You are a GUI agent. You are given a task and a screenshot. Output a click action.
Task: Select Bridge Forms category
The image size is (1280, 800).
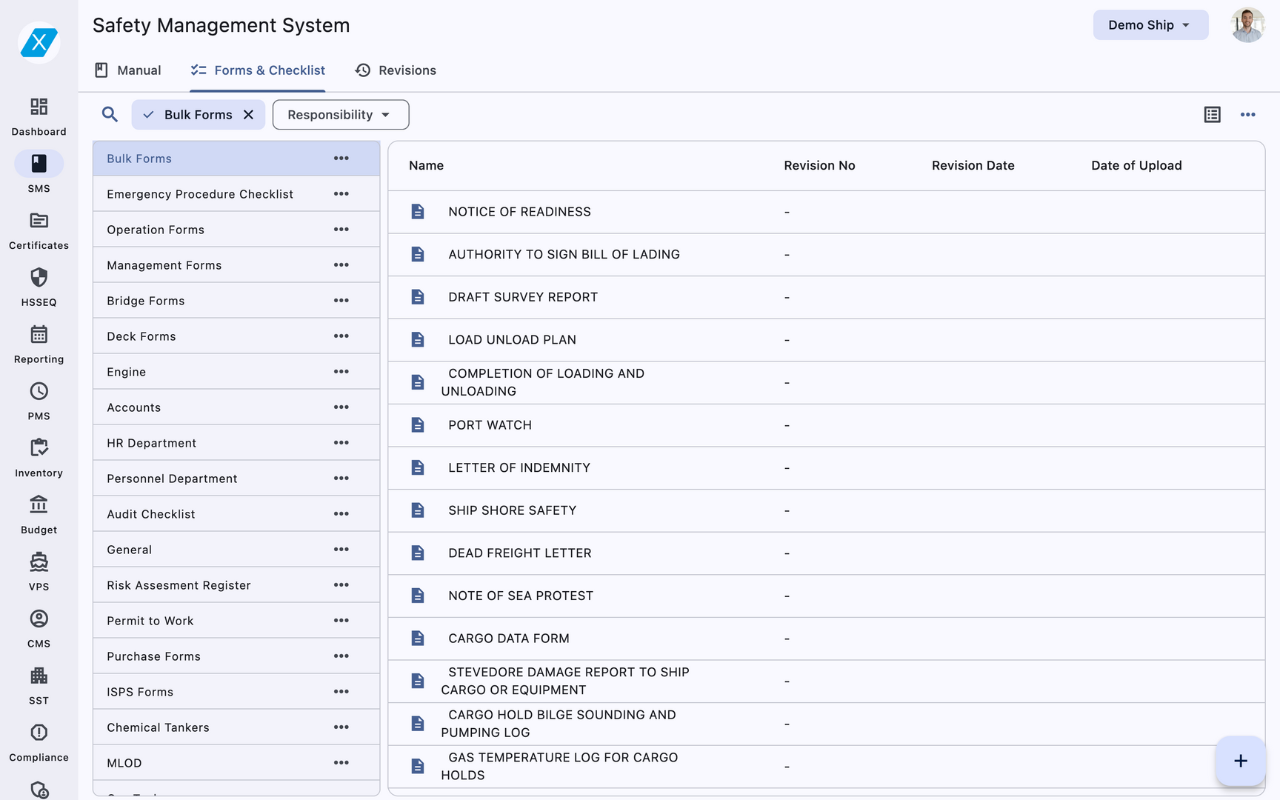(236, 300)
